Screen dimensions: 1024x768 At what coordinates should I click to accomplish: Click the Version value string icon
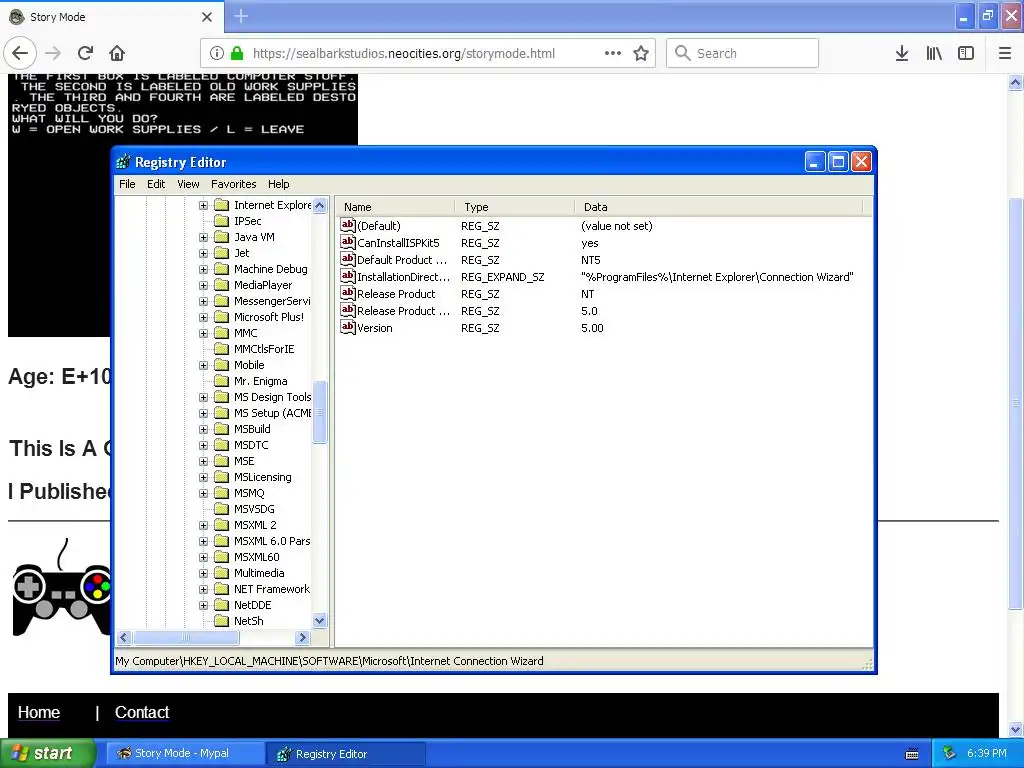(x=347, y=327)
